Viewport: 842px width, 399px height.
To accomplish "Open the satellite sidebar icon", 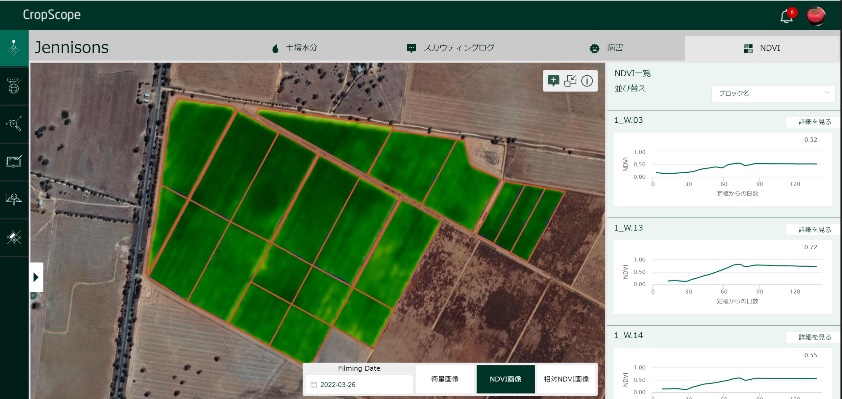I will (14, 237).
